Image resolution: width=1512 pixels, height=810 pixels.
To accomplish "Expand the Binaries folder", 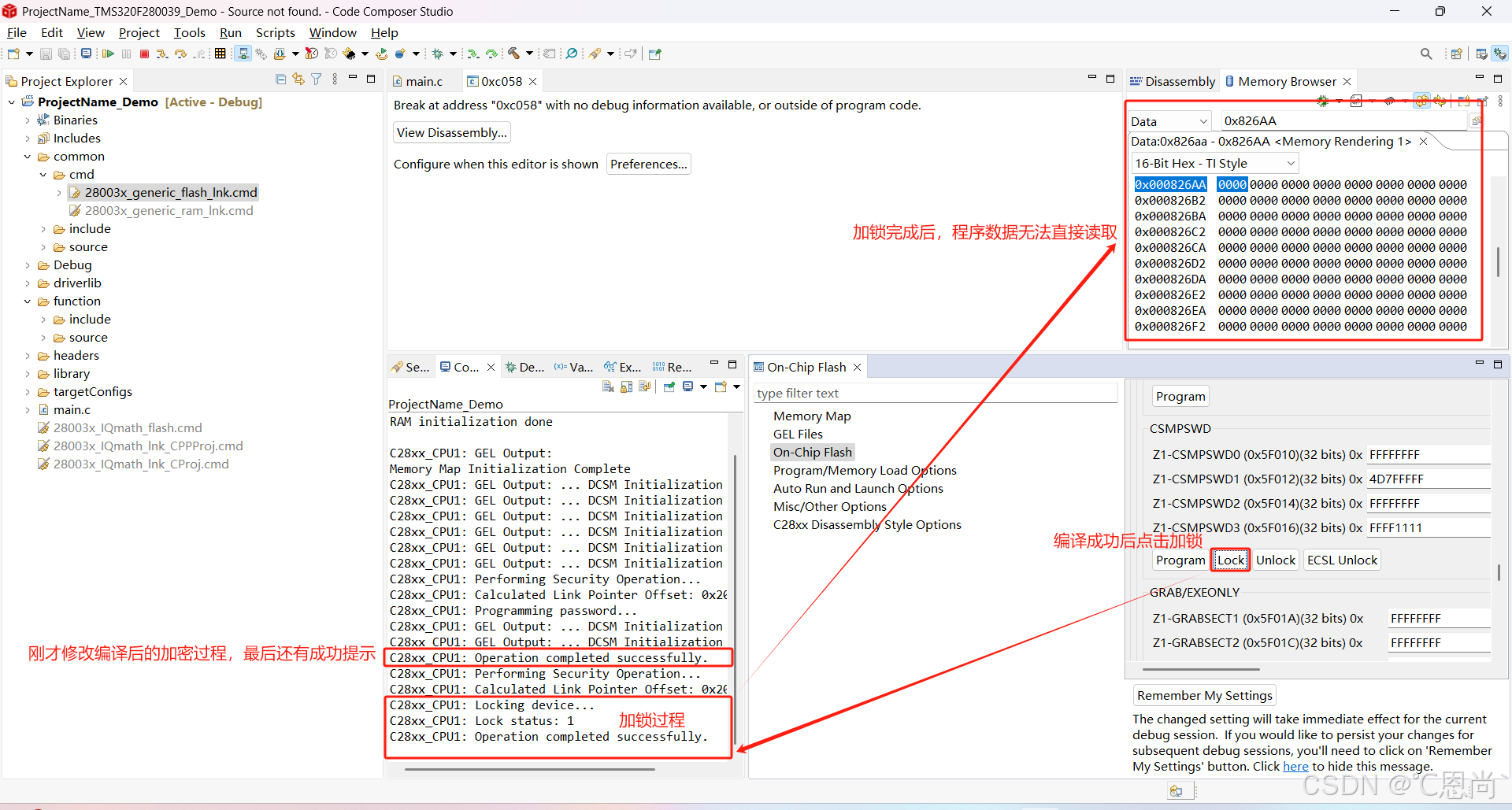I will pyautogui.click(x=28, y=120).
